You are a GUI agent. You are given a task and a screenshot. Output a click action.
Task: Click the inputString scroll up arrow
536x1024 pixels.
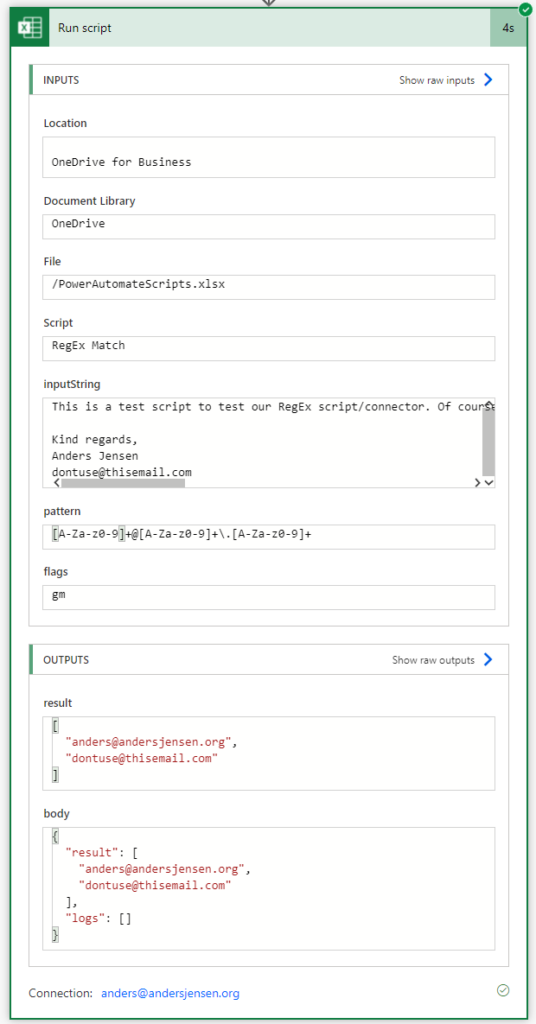489,403
